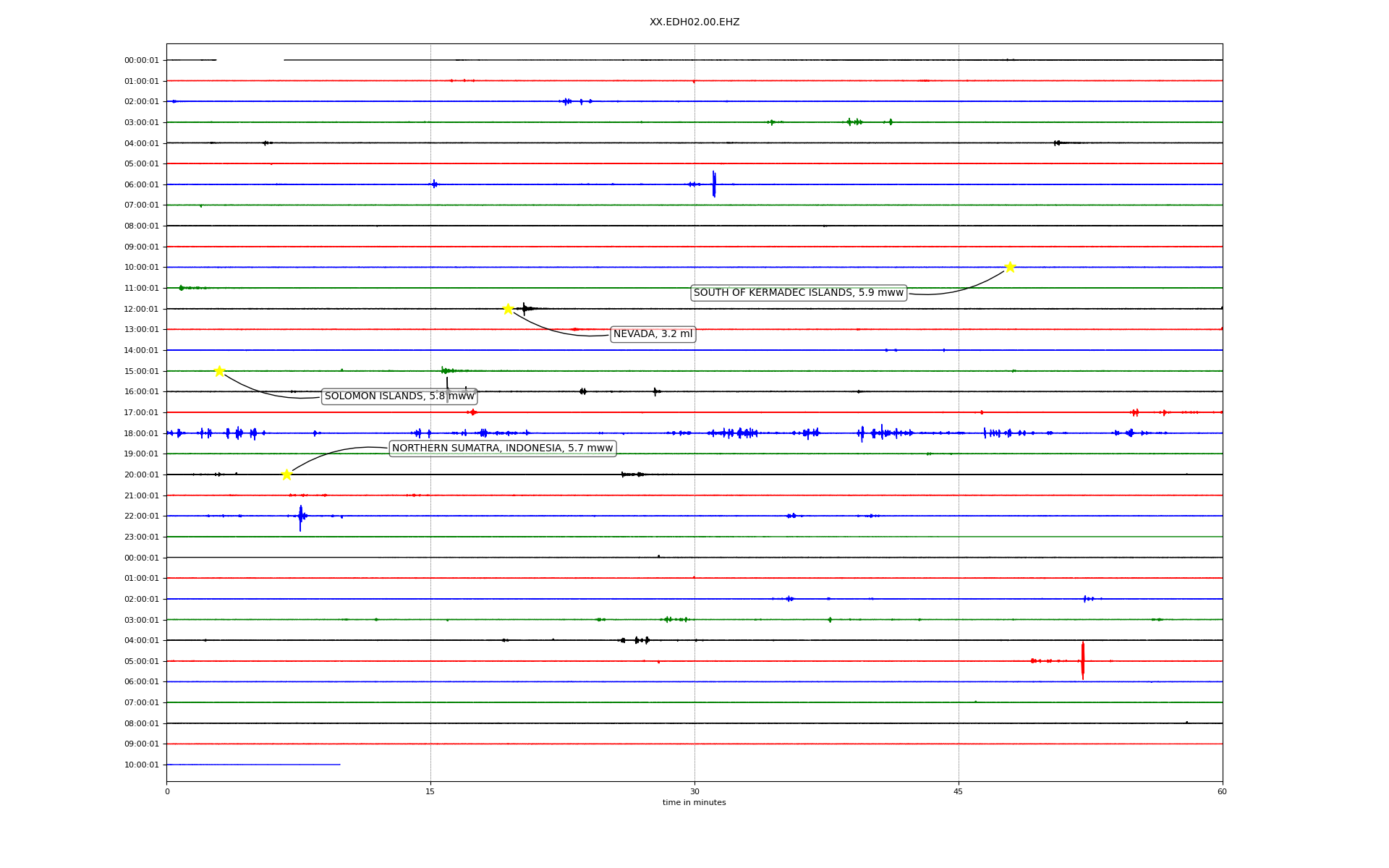Click the large red spike on 05:00:01 trace
The width and height of the screenshot is (1389, 868).
point(1082,660)
